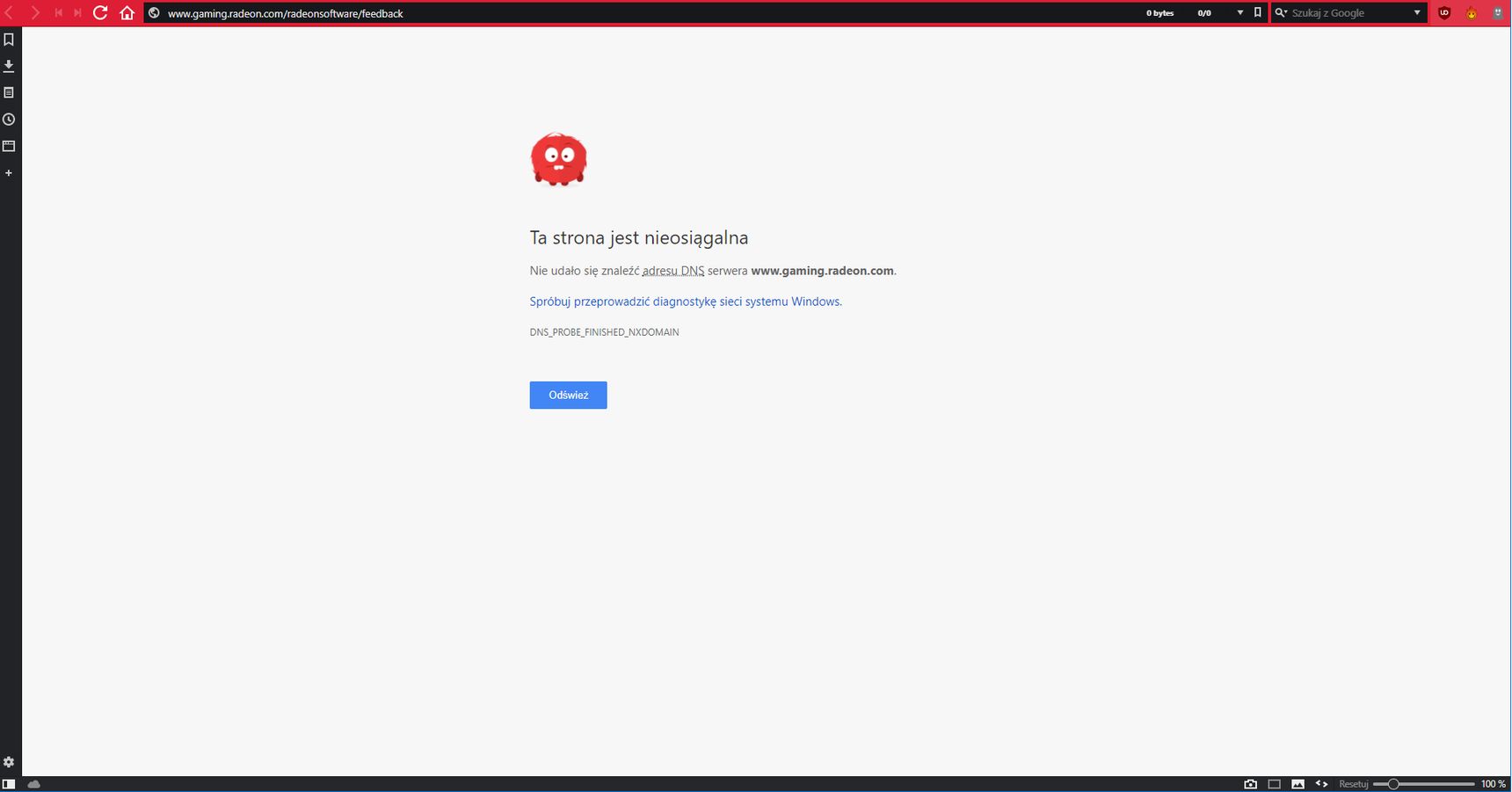Click the Szukaj z Google search field
The width and height of the screenshot is (1512, 792).
1349,13
